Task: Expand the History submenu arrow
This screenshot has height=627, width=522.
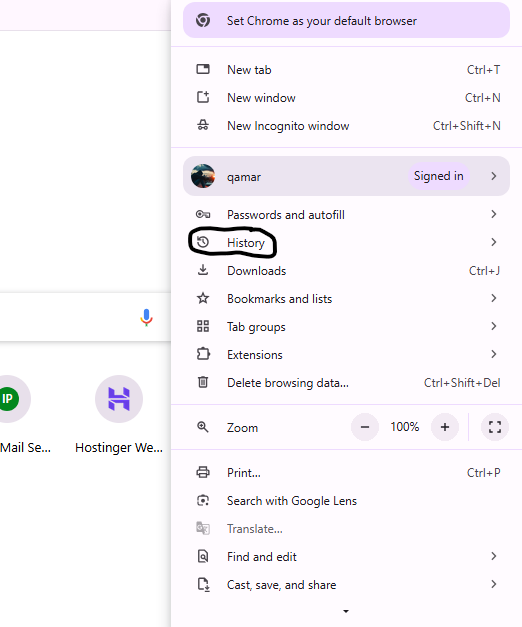Action: tap(494, 242)
